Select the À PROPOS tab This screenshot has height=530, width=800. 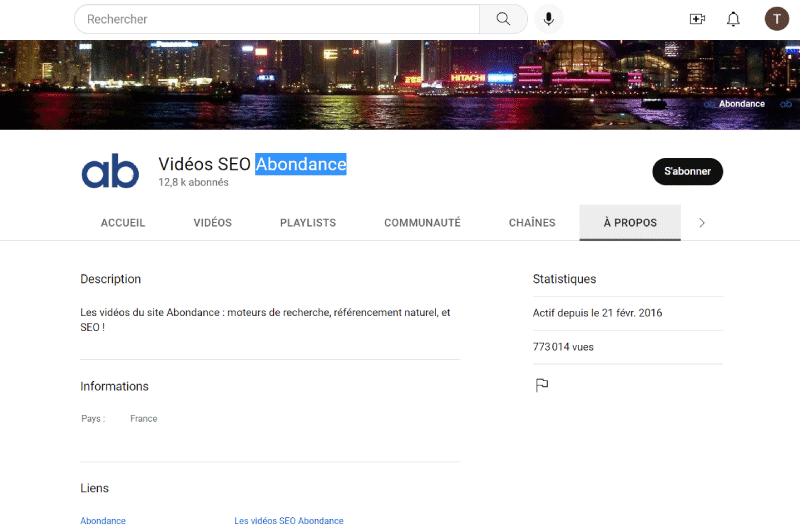click(x=630, y=223)
